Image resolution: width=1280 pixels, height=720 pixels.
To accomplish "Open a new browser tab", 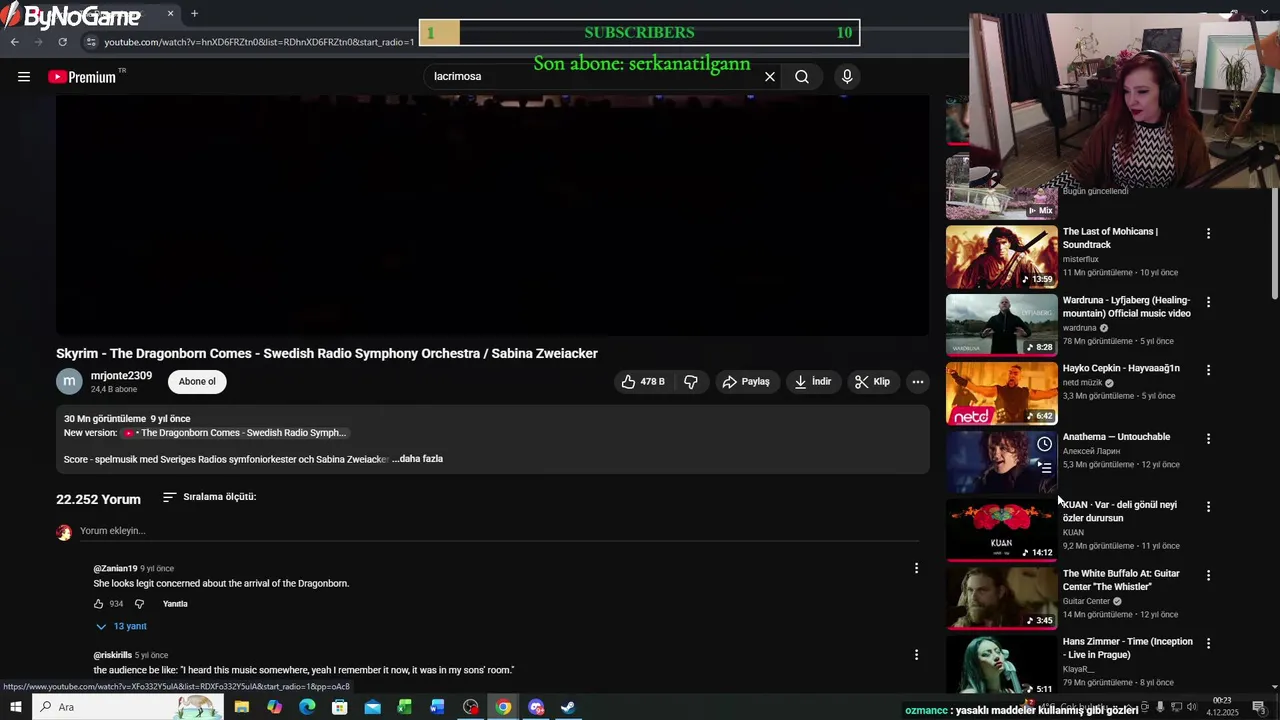I will pyautogui.click(x=194, y=14).
